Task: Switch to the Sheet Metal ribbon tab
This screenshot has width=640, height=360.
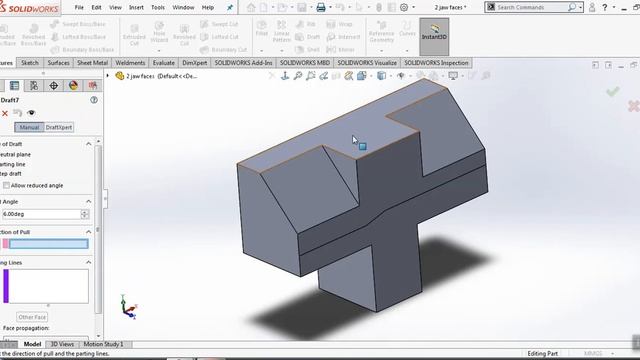Action: click(x=92, y=63)
